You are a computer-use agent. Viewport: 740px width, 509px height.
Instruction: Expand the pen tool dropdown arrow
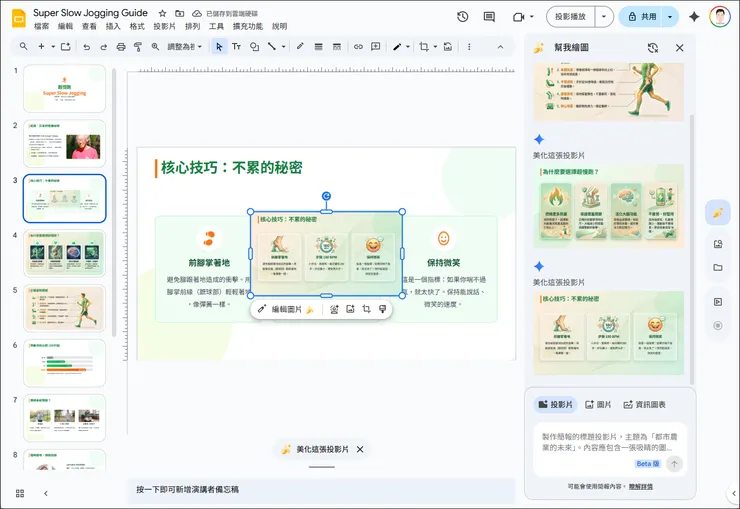[x=408, y=47]
